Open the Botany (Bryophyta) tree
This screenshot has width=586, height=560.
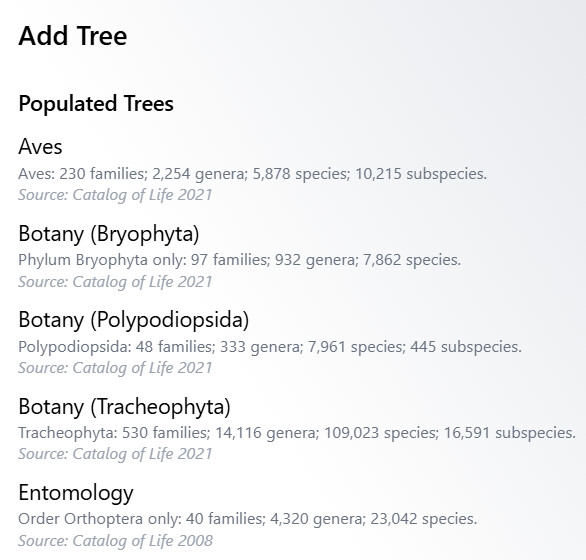(x=109, y=234)
